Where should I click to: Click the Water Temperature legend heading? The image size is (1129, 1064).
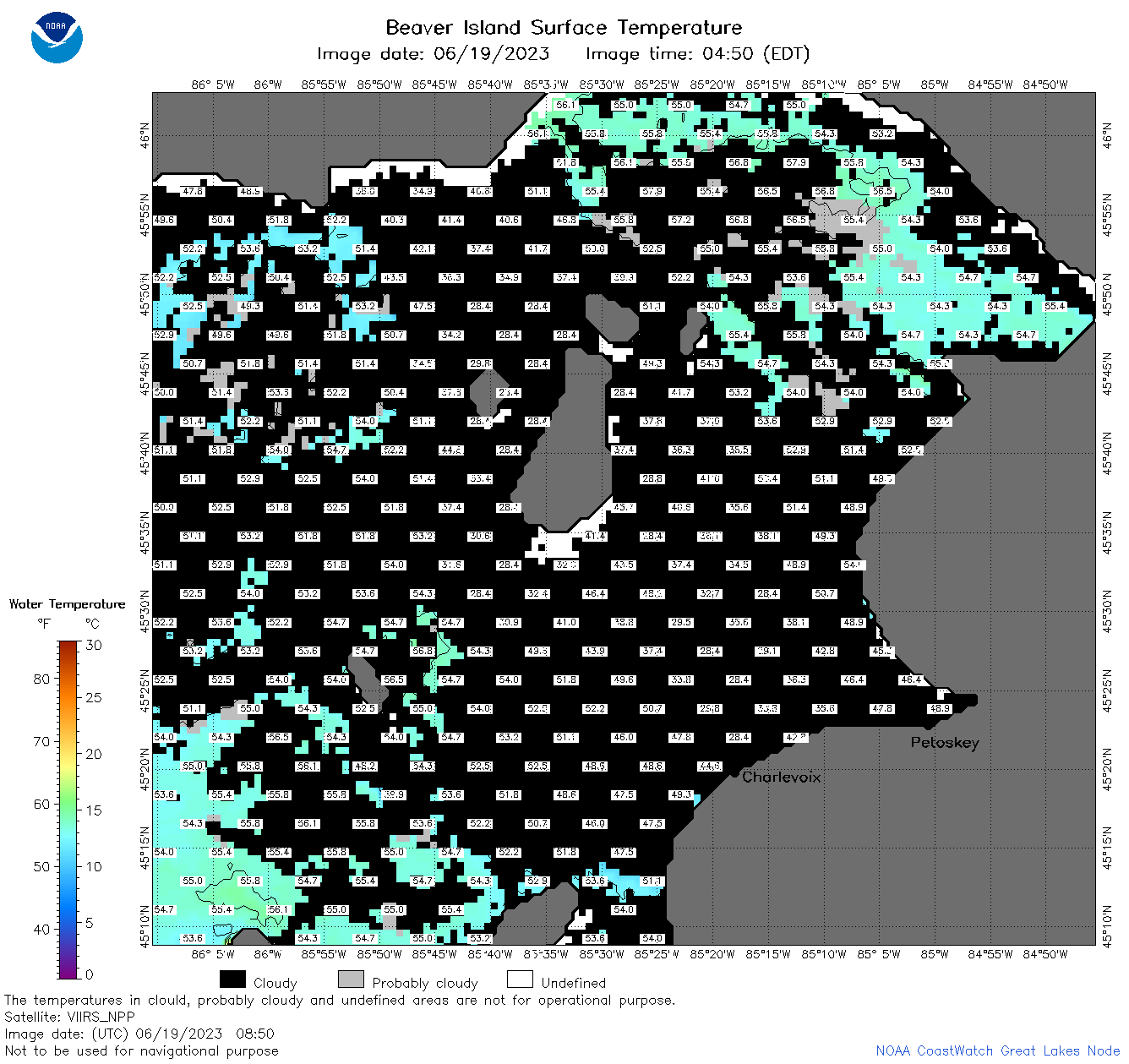[67, 603]
